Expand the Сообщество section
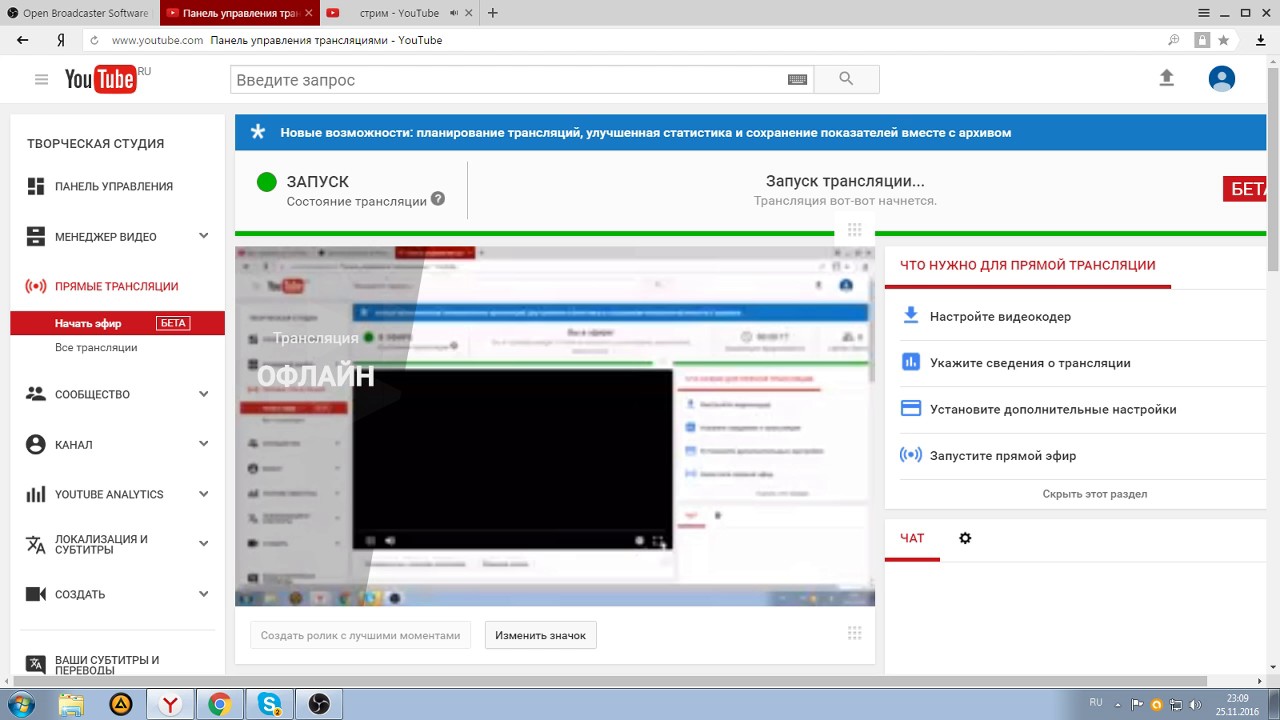The width and height of the screenshot is (1280, 720). (x=203, y=394)
